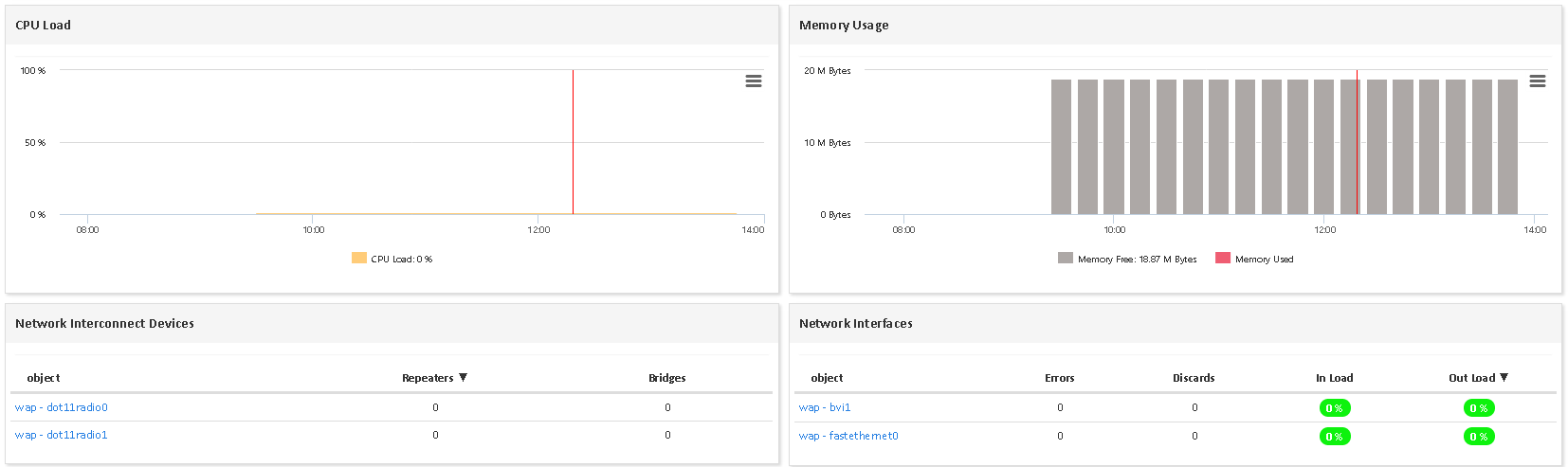The image size is (1568, 467).
Task: Open the Memory Usage chart hamburger menu
Action: pyautogui.click(x=1537, y=81)
